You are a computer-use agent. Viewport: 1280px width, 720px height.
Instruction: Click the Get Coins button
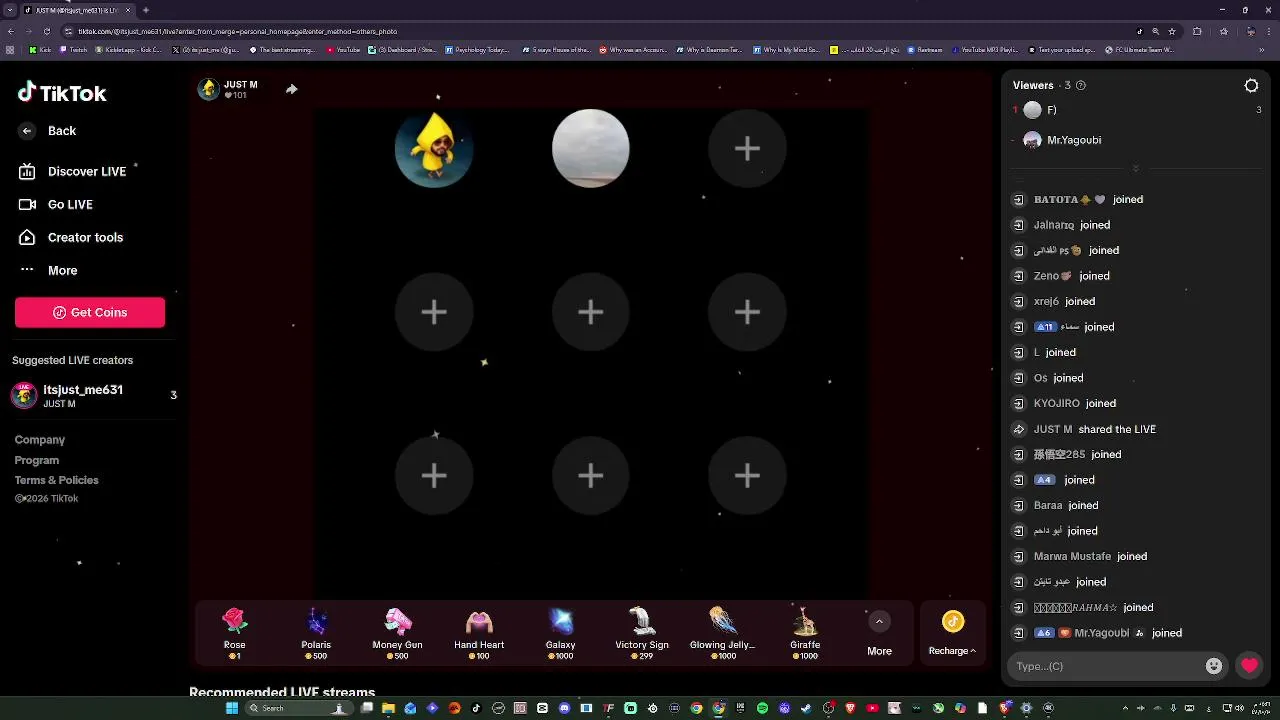click(x=90, y=312)
